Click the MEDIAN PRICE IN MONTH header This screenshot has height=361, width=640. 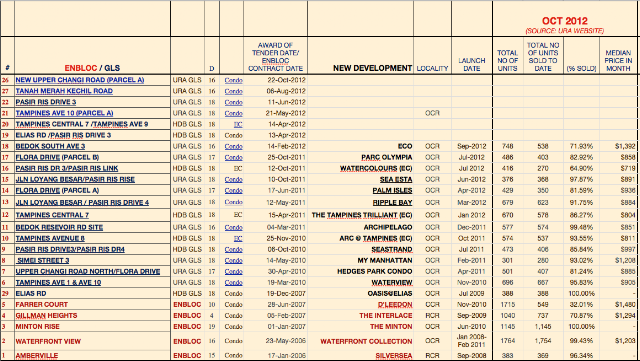(618, 60)
